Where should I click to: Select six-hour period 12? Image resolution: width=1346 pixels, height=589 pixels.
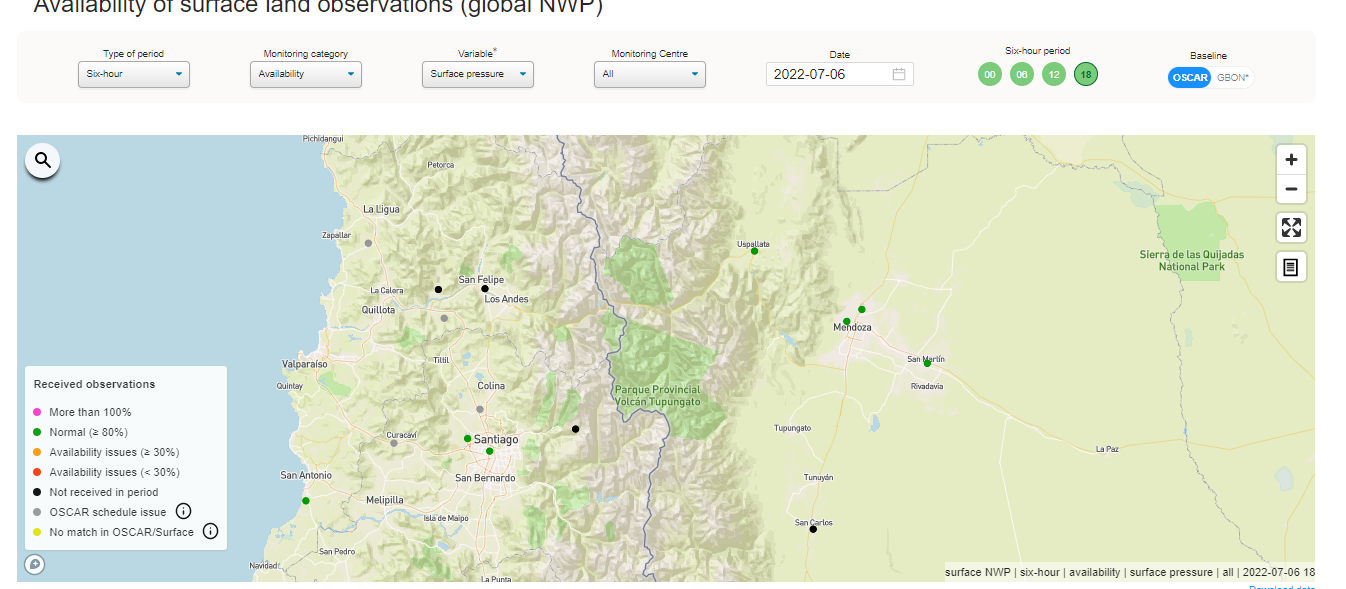coord(1054,75)
